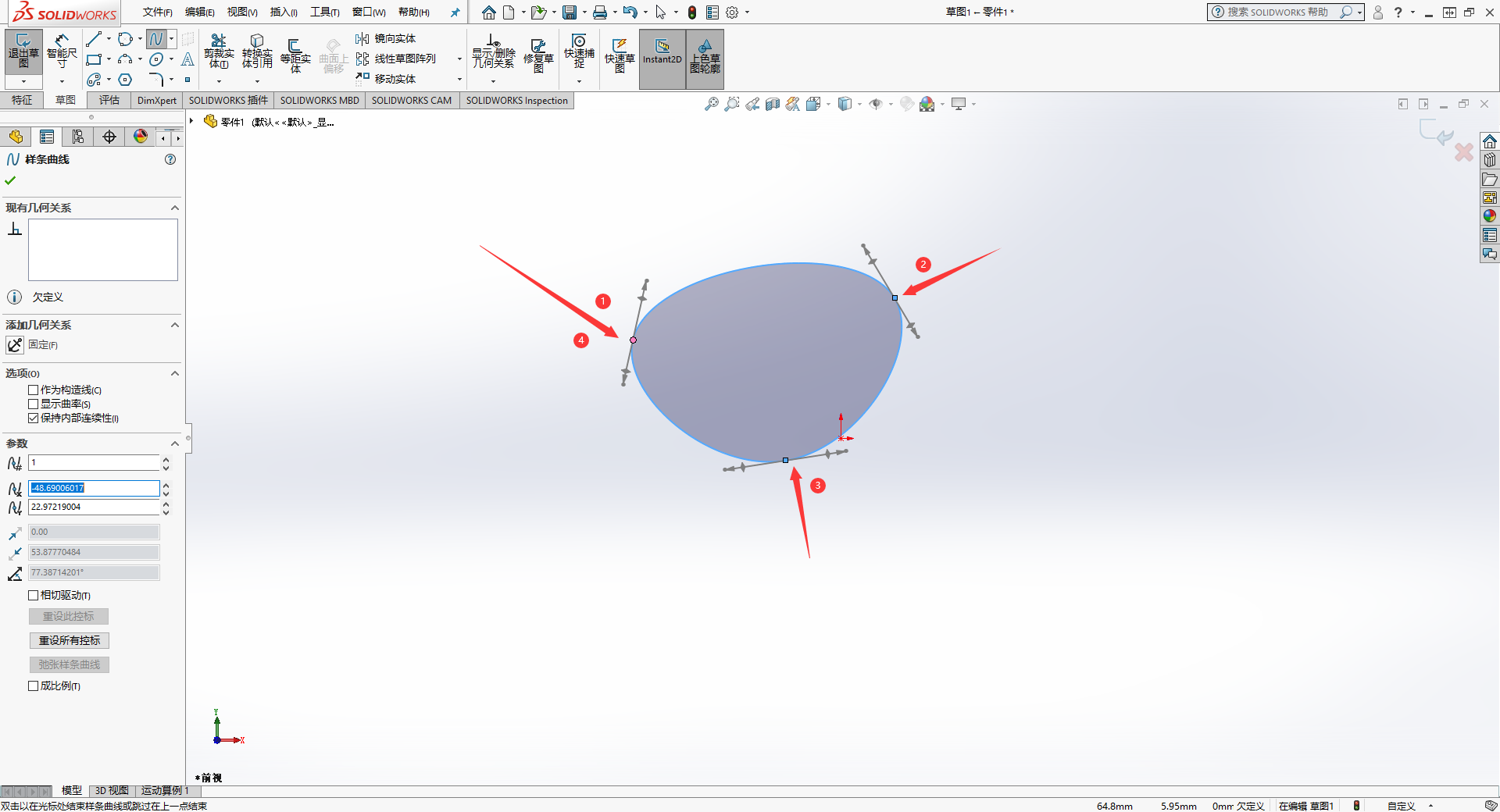This screenshot has width=1500, height=812.
Task: Check 作为构造线 construction option
Action: (x=34, y=390)
